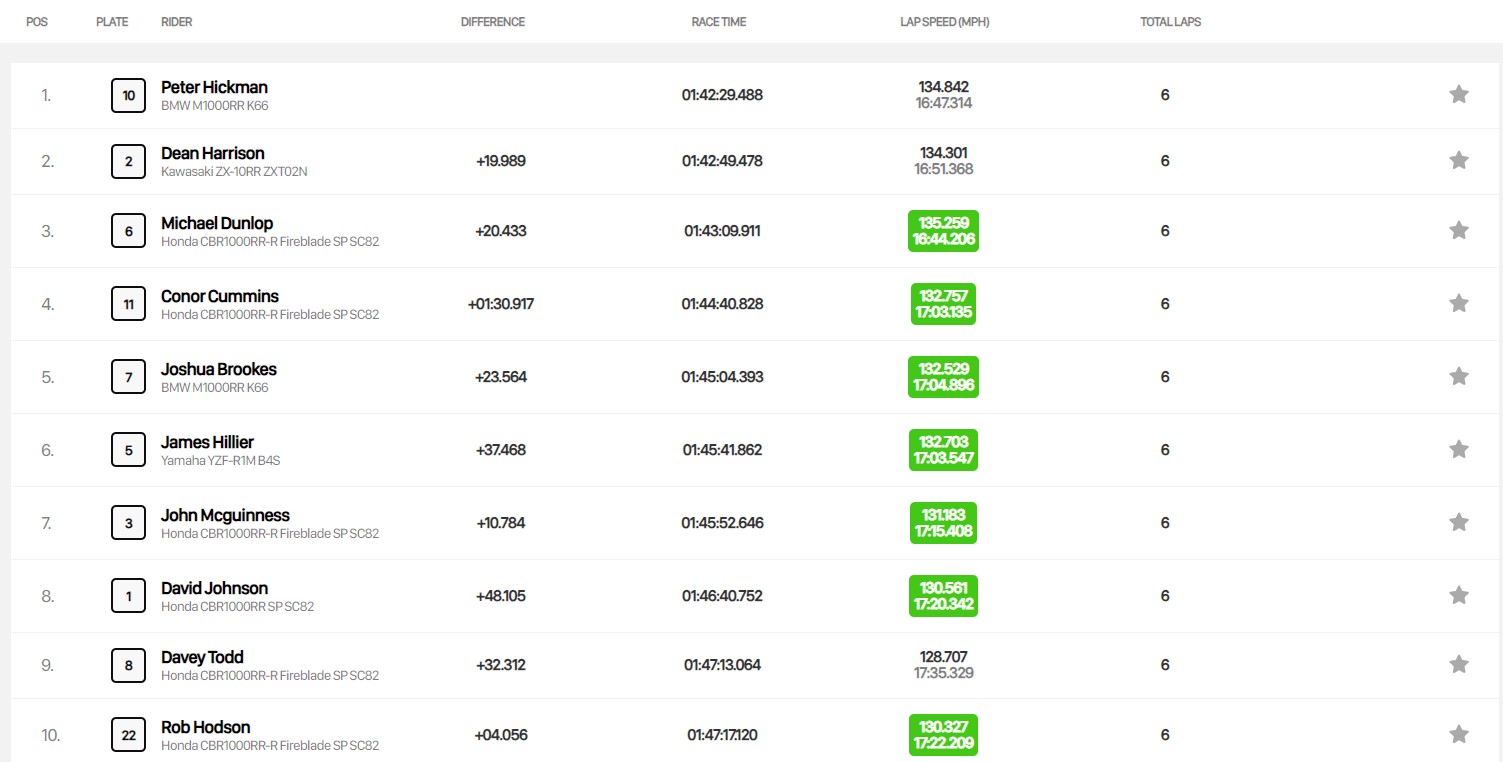Toggle favorite star for Rob Hodson
This screenshot has width=1503, height=762.
[x=1458, y=735]
